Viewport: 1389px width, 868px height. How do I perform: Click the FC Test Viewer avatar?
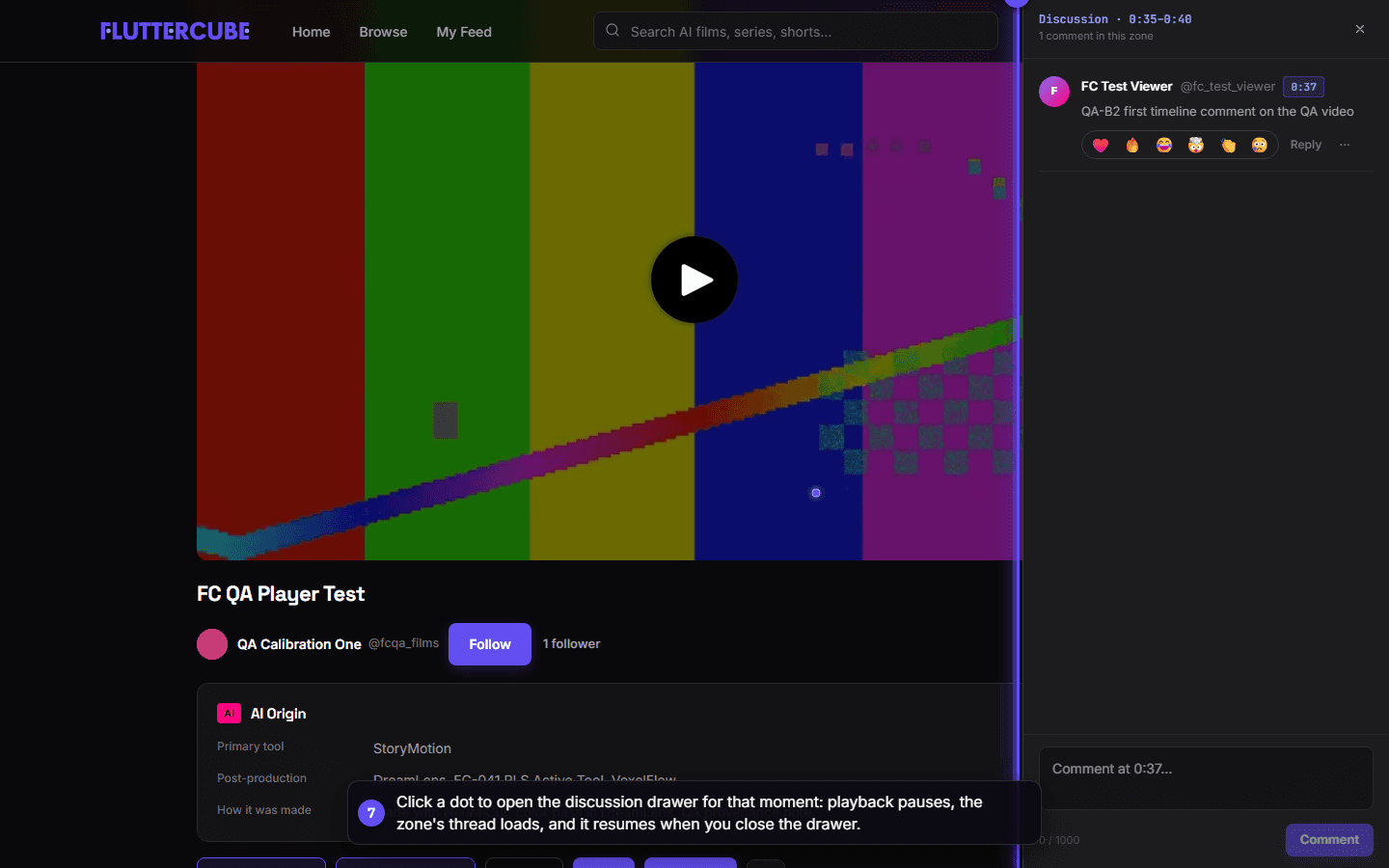click(x=1054, y=92)
